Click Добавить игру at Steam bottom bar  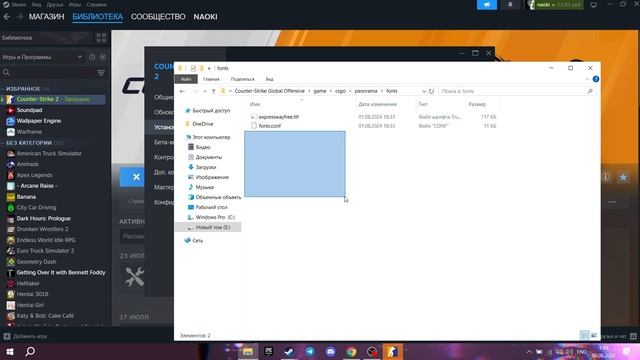(x=25, y=336)
